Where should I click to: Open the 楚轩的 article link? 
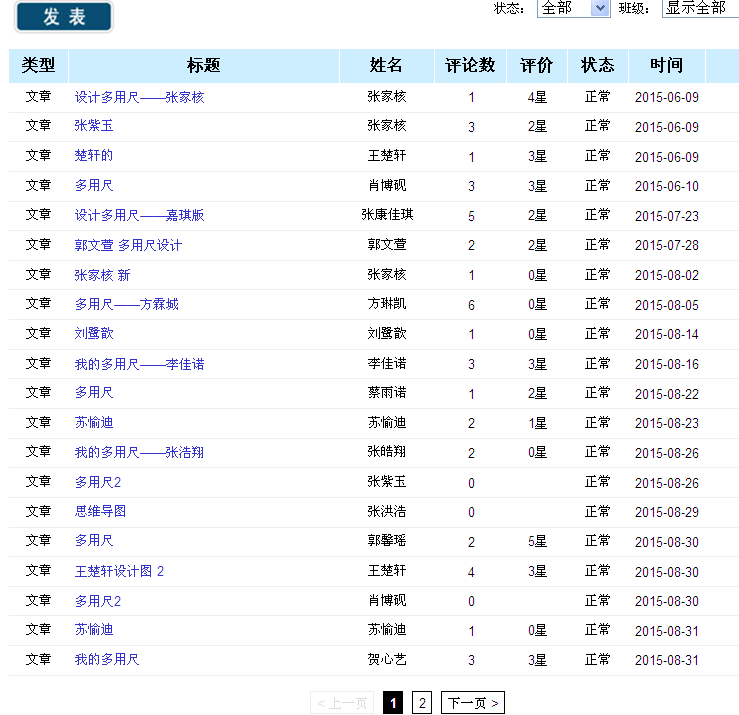(x=93, y=156)
